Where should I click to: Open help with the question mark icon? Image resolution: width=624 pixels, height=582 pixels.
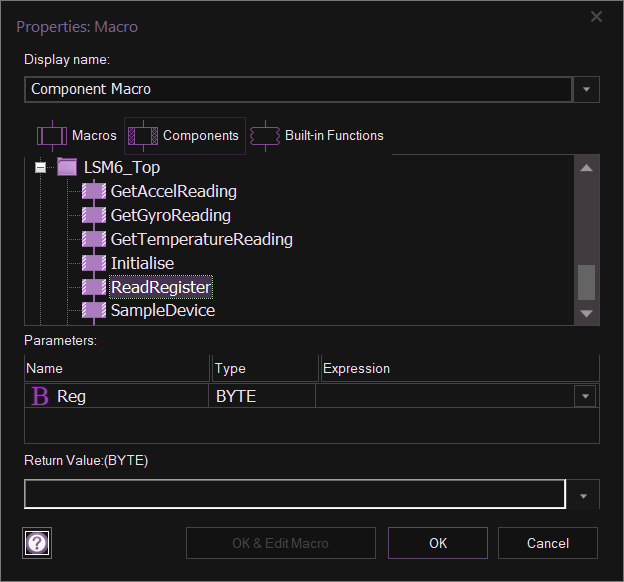tap(37, 543)
